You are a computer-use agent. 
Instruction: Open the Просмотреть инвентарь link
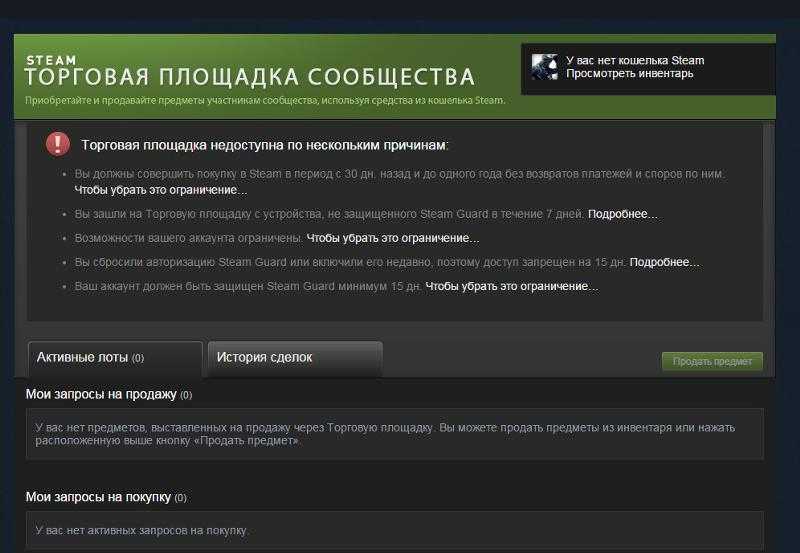click(630, 73)
